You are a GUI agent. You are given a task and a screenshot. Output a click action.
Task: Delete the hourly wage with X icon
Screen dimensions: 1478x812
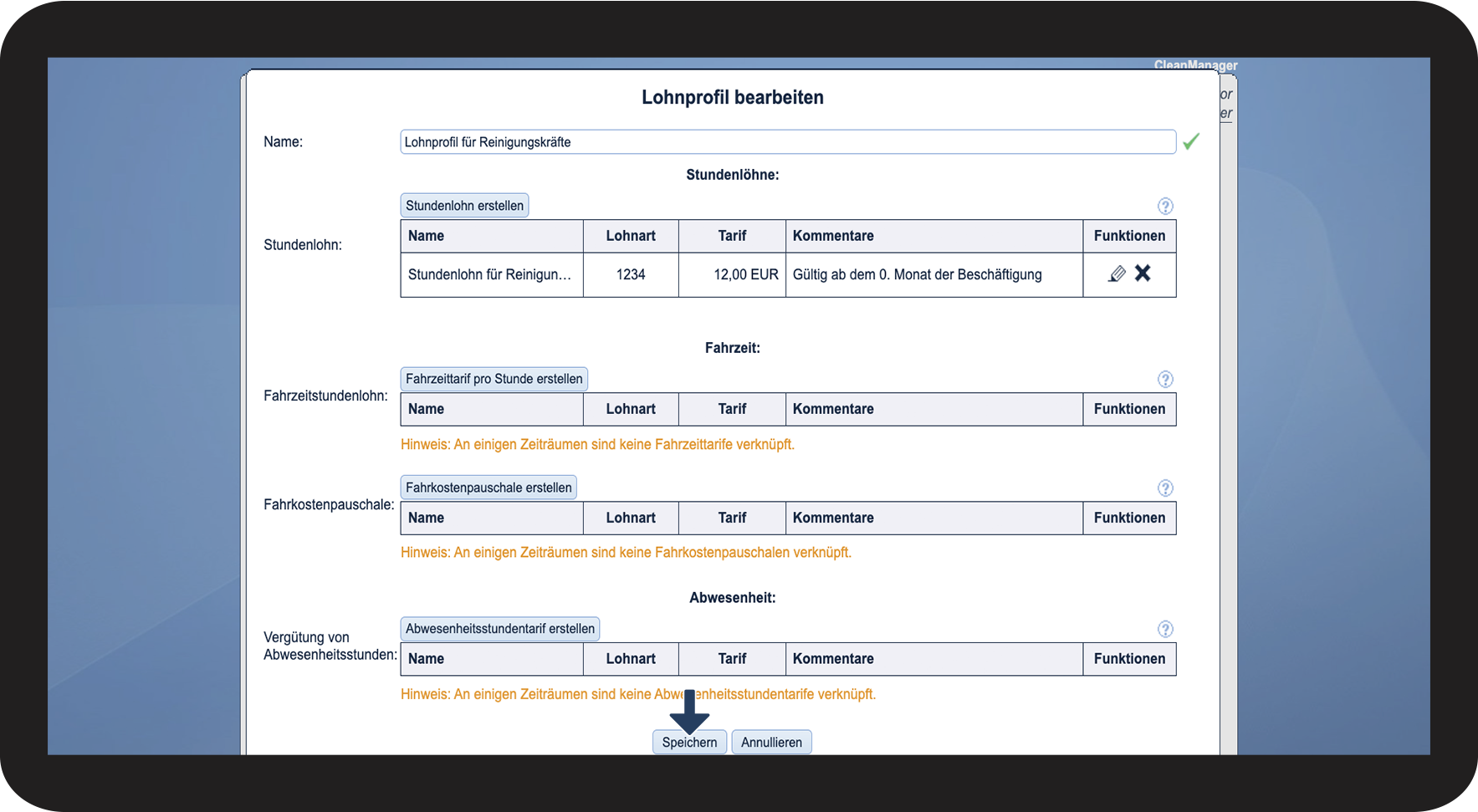point(1143,273)
